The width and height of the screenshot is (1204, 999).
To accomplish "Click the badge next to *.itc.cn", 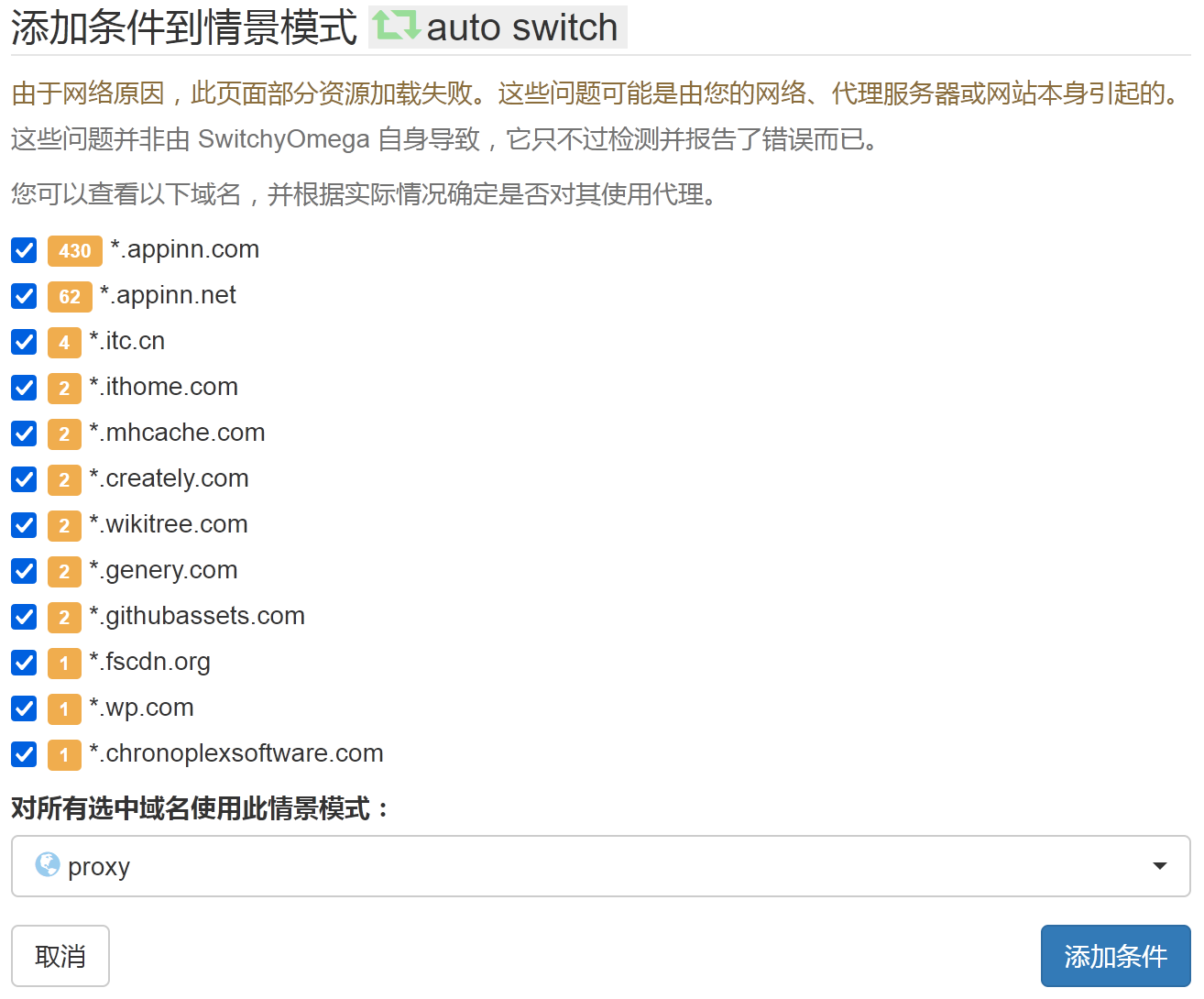I will tap(64, 342).
